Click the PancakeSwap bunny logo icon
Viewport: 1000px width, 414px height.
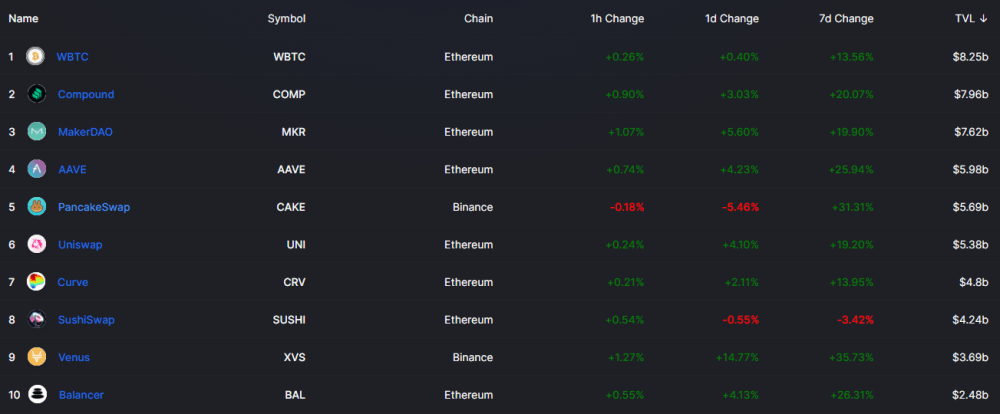(36, 207)
